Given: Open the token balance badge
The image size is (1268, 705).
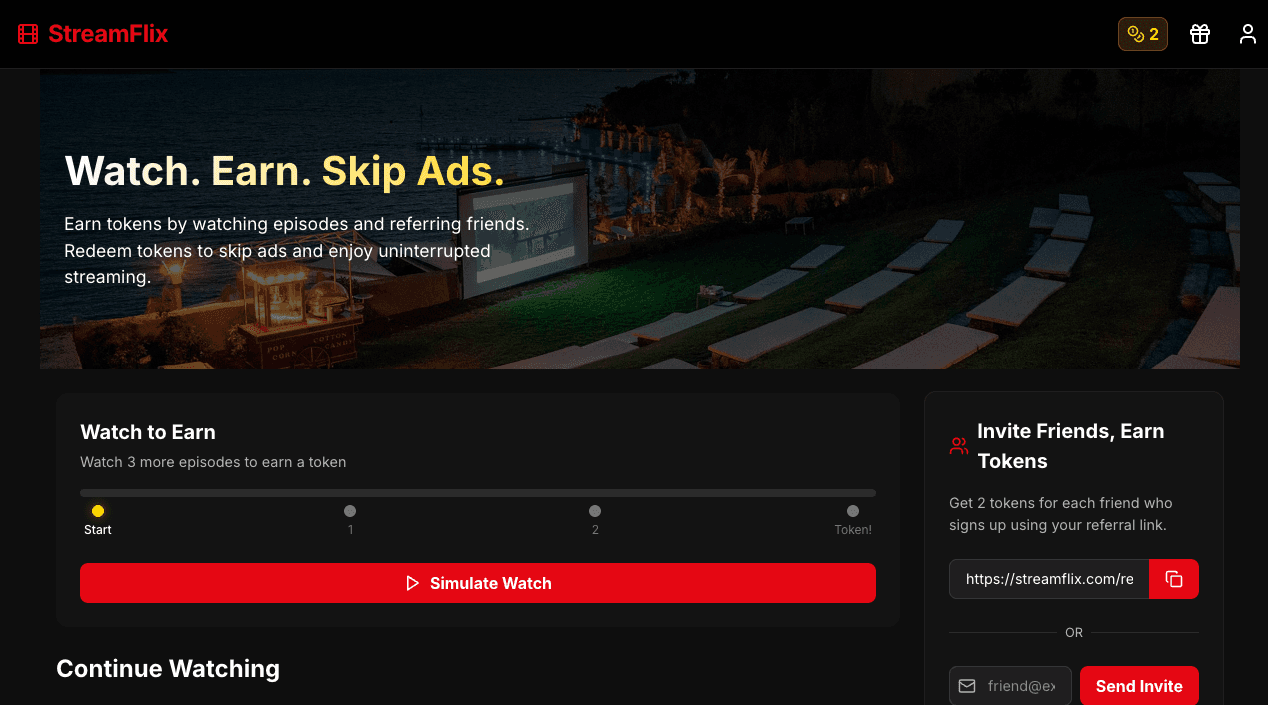Looking at the screenshot, I should point(1142,33).
